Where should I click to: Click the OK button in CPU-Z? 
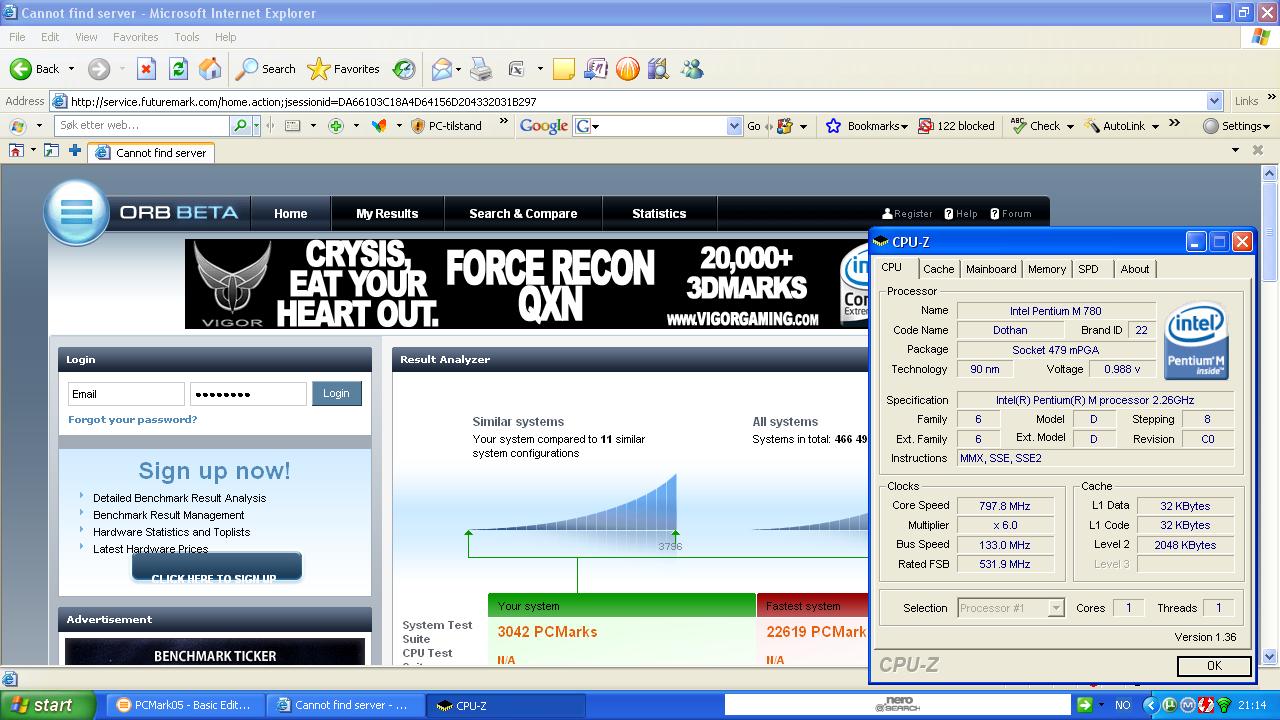1214,666
